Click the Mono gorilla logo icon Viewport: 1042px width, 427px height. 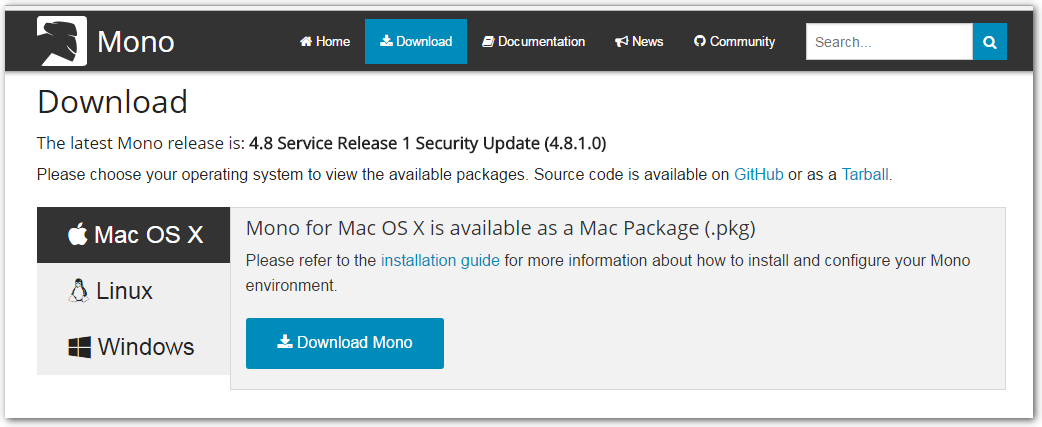coord(61,41)
